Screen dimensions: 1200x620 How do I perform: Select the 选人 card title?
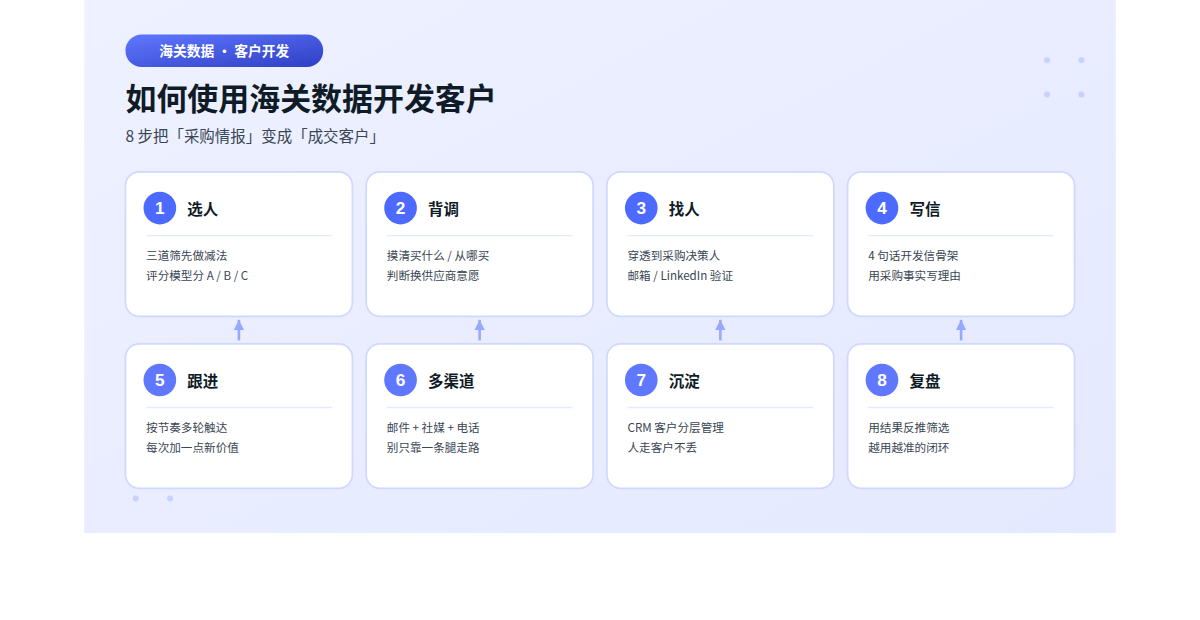[x=202, y=209]
